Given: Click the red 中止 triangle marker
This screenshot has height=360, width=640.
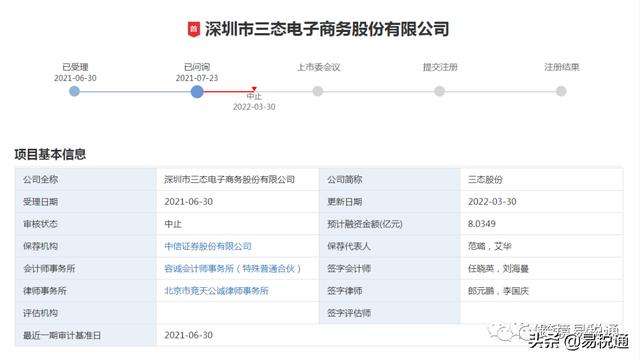Looking at the screenshot, I should click(254, 89).
